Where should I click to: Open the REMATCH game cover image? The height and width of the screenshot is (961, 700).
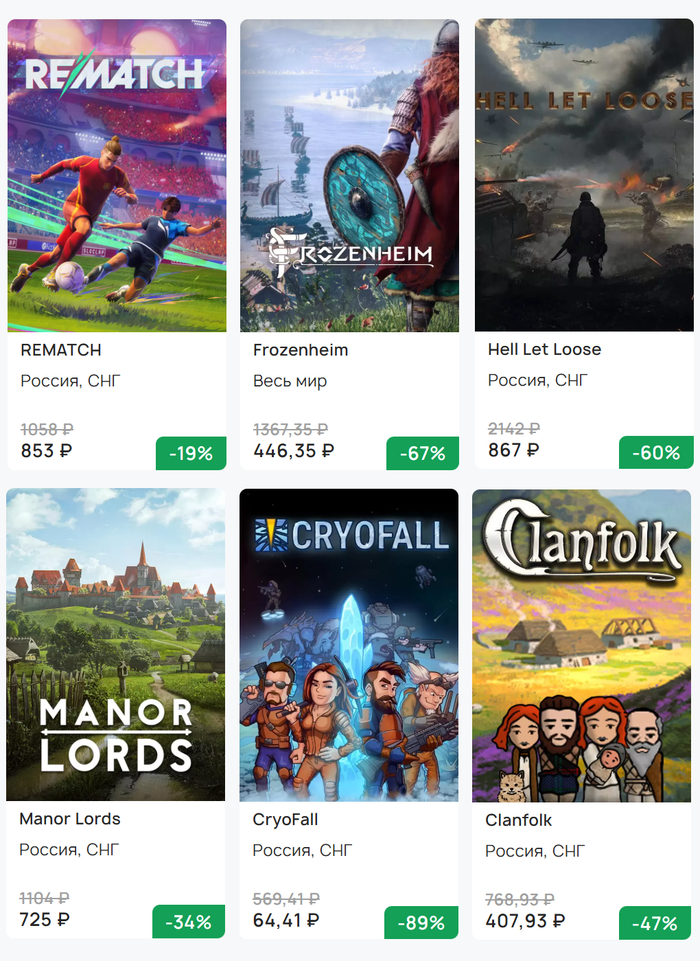(x=117, y=175)
